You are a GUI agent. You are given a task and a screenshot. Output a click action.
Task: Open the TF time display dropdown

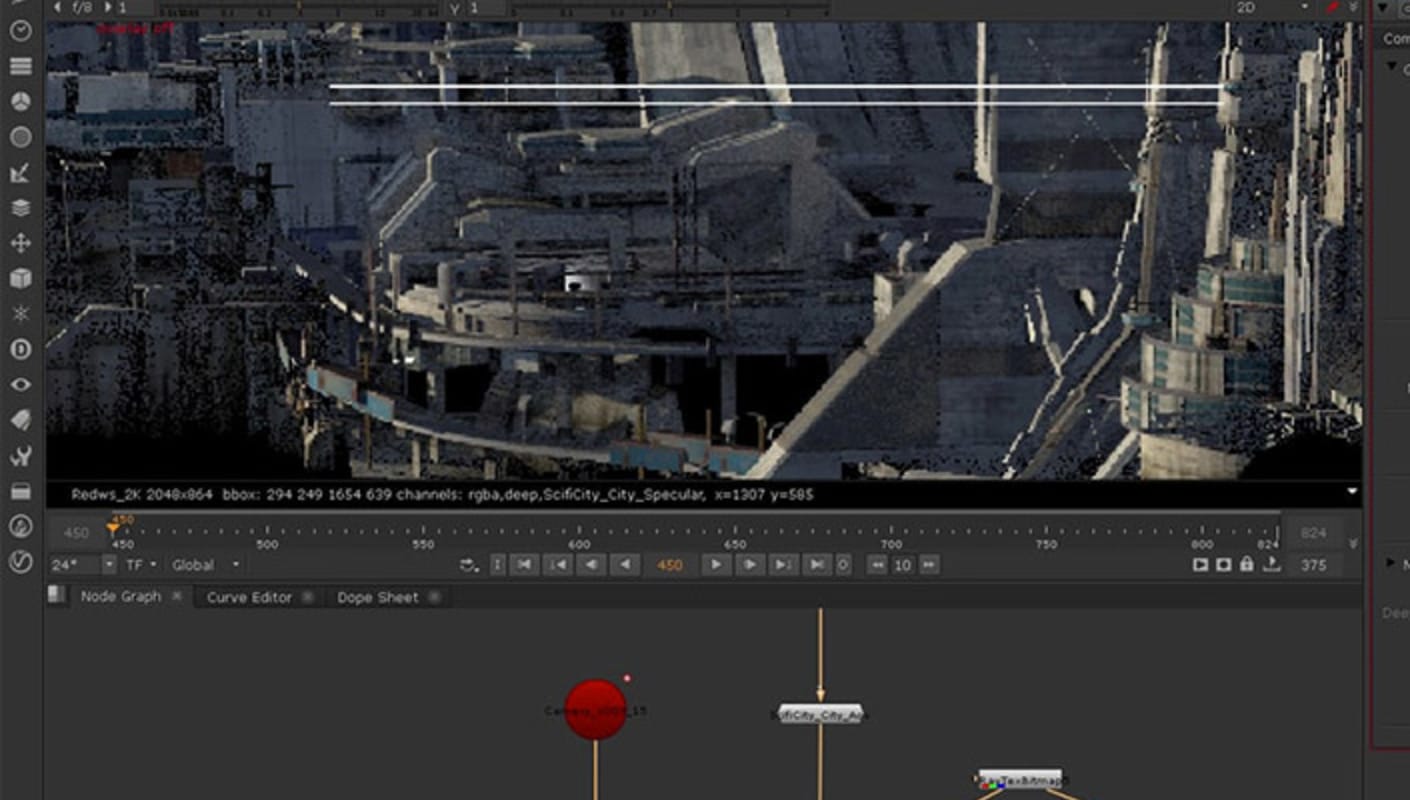point(141,565)
